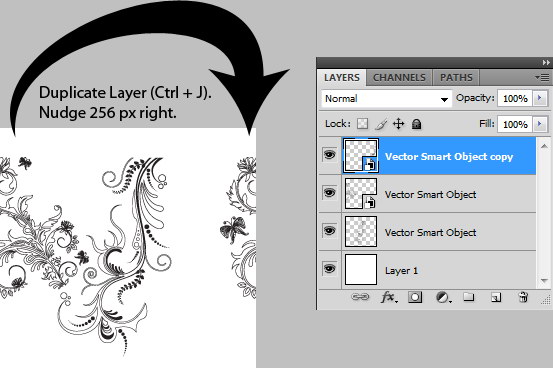Hide the upper Vector Smart Object layer
Image resolution: width=553 pixels, height=368 pixels.
point(329,193)
